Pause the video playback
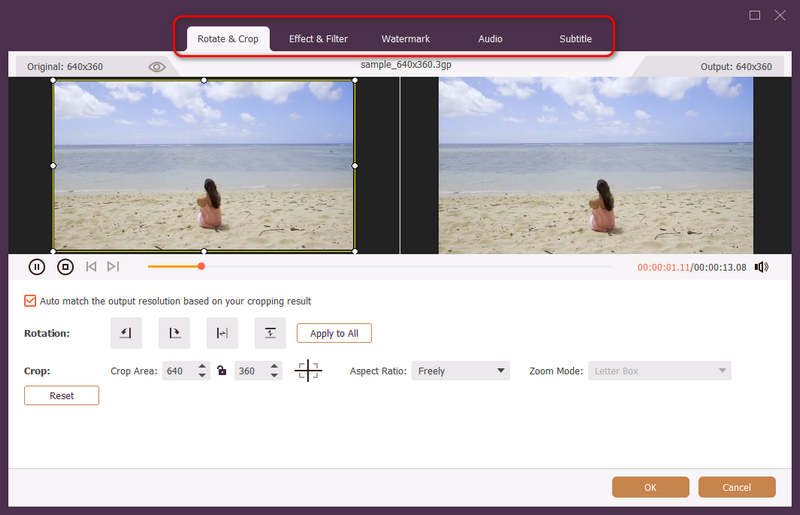 tap(37, 267)
